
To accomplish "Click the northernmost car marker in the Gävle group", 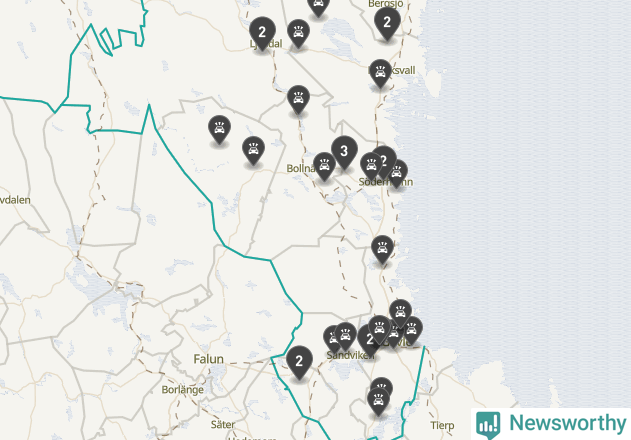I will click(x=400, y=313).
